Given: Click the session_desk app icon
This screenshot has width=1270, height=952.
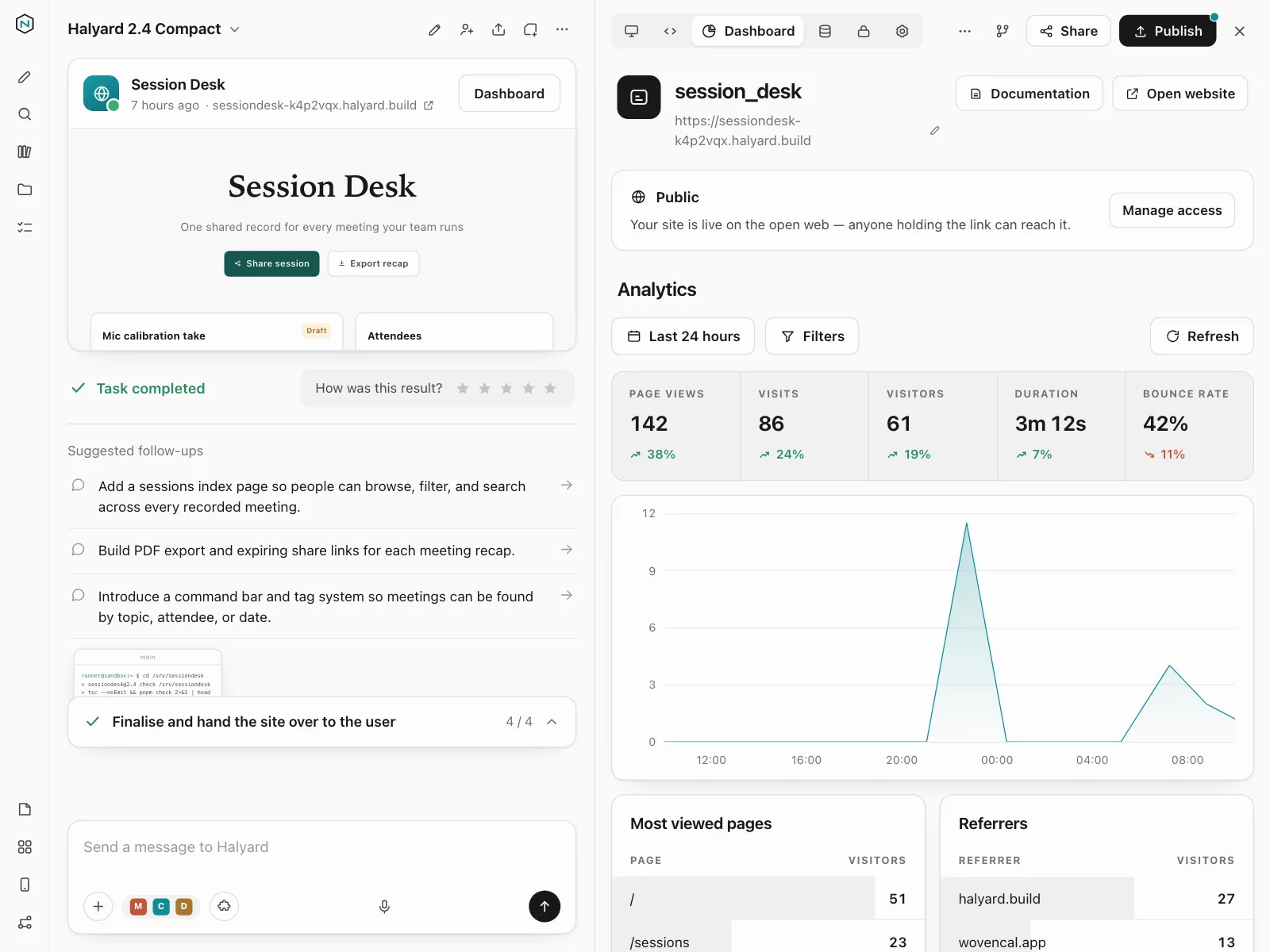Looking at the screenshot, I should click(639, 98).
